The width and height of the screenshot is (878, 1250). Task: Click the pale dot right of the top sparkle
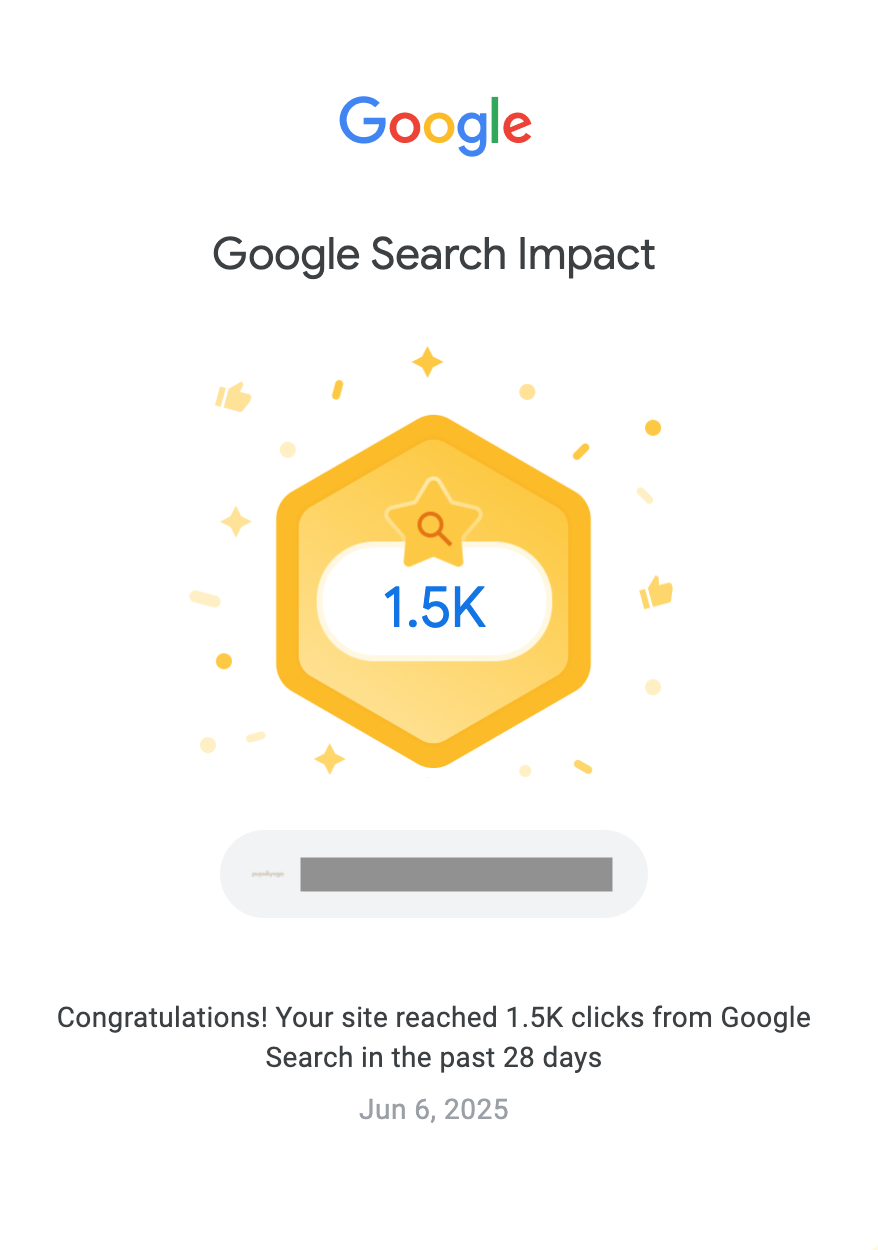click(x=527, y=392)
